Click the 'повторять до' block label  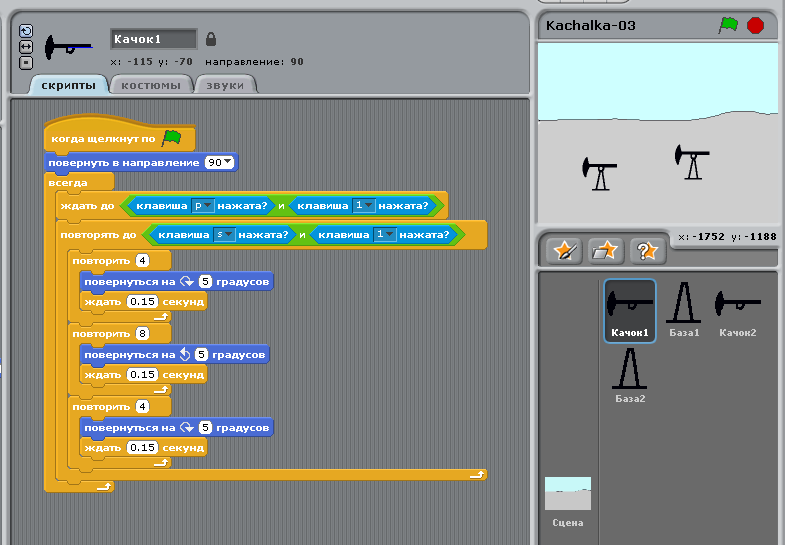click(x=98, y=235)
